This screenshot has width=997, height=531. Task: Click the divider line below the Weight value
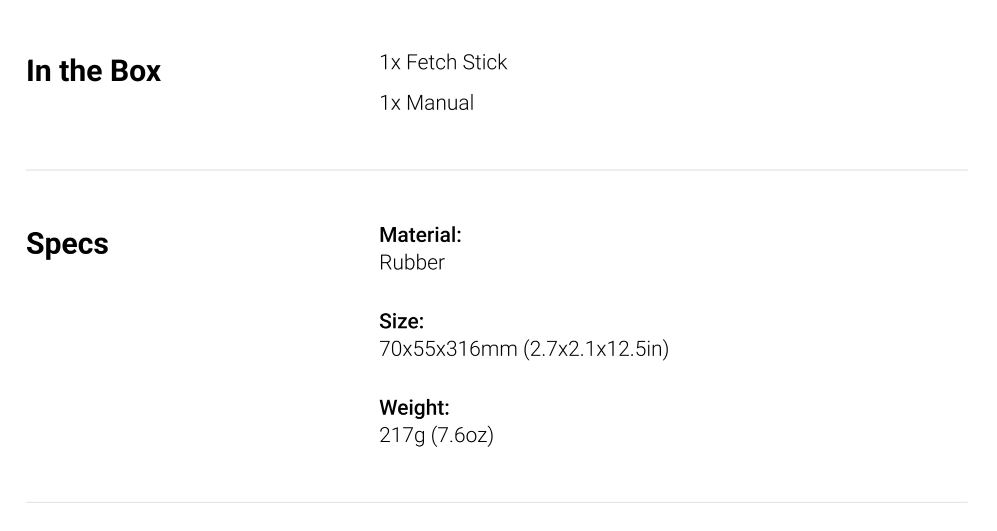point(497,502)
